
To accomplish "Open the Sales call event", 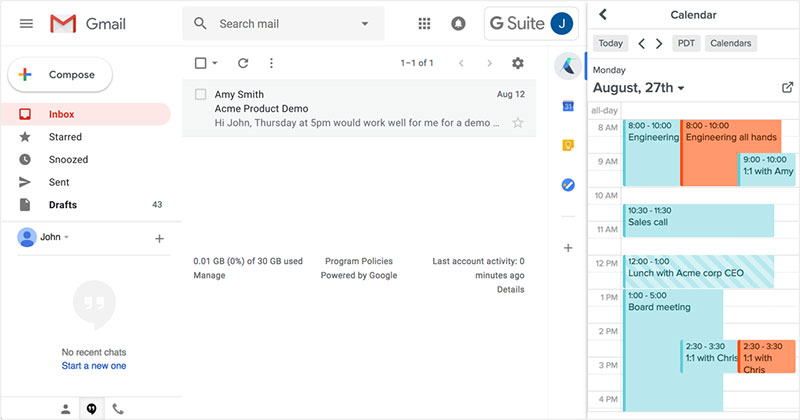I will pos(698,220).
